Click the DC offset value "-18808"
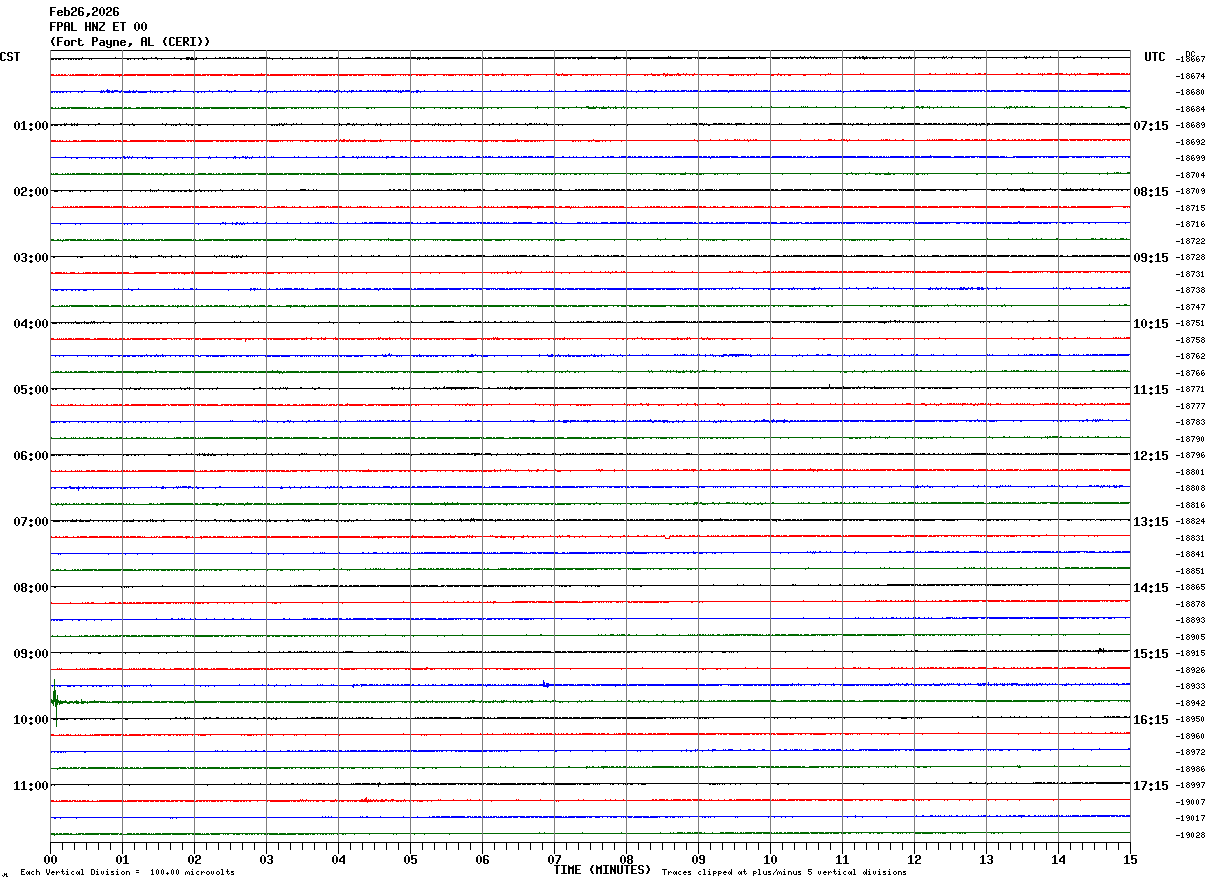This screenshot has width=1210, height=886. point(1190,489)
